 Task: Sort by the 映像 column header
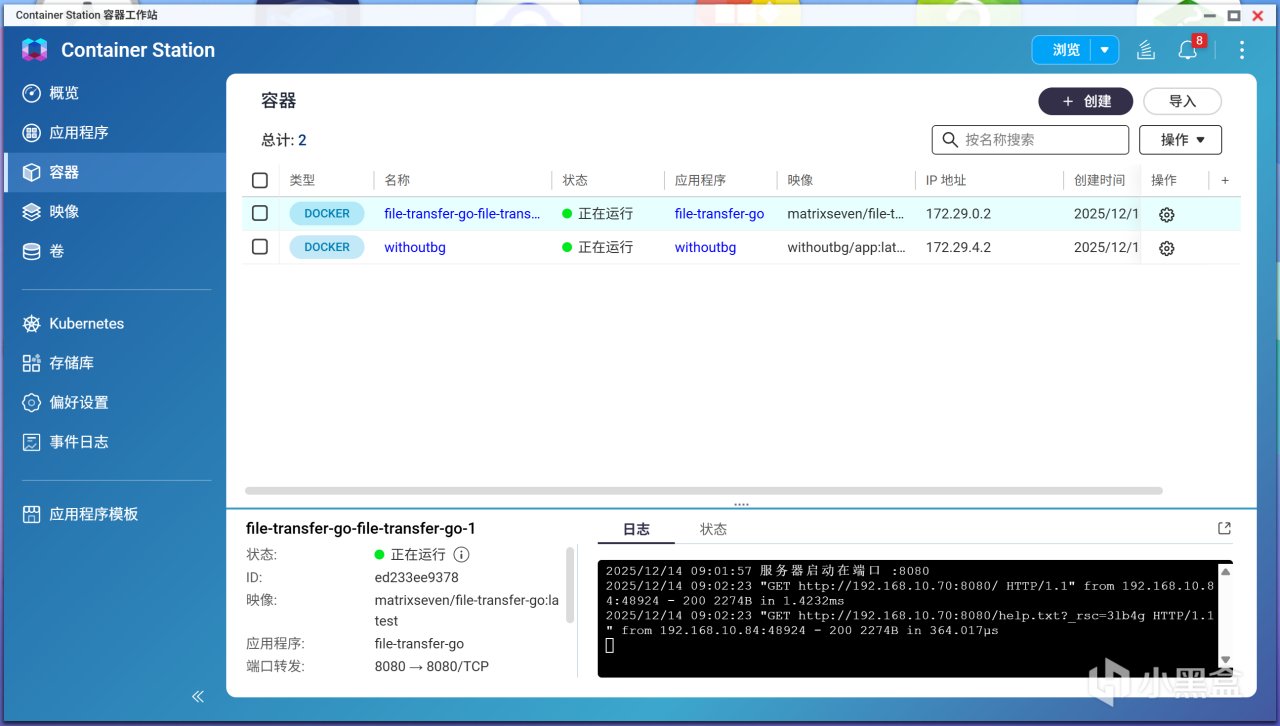coord(800,181)
